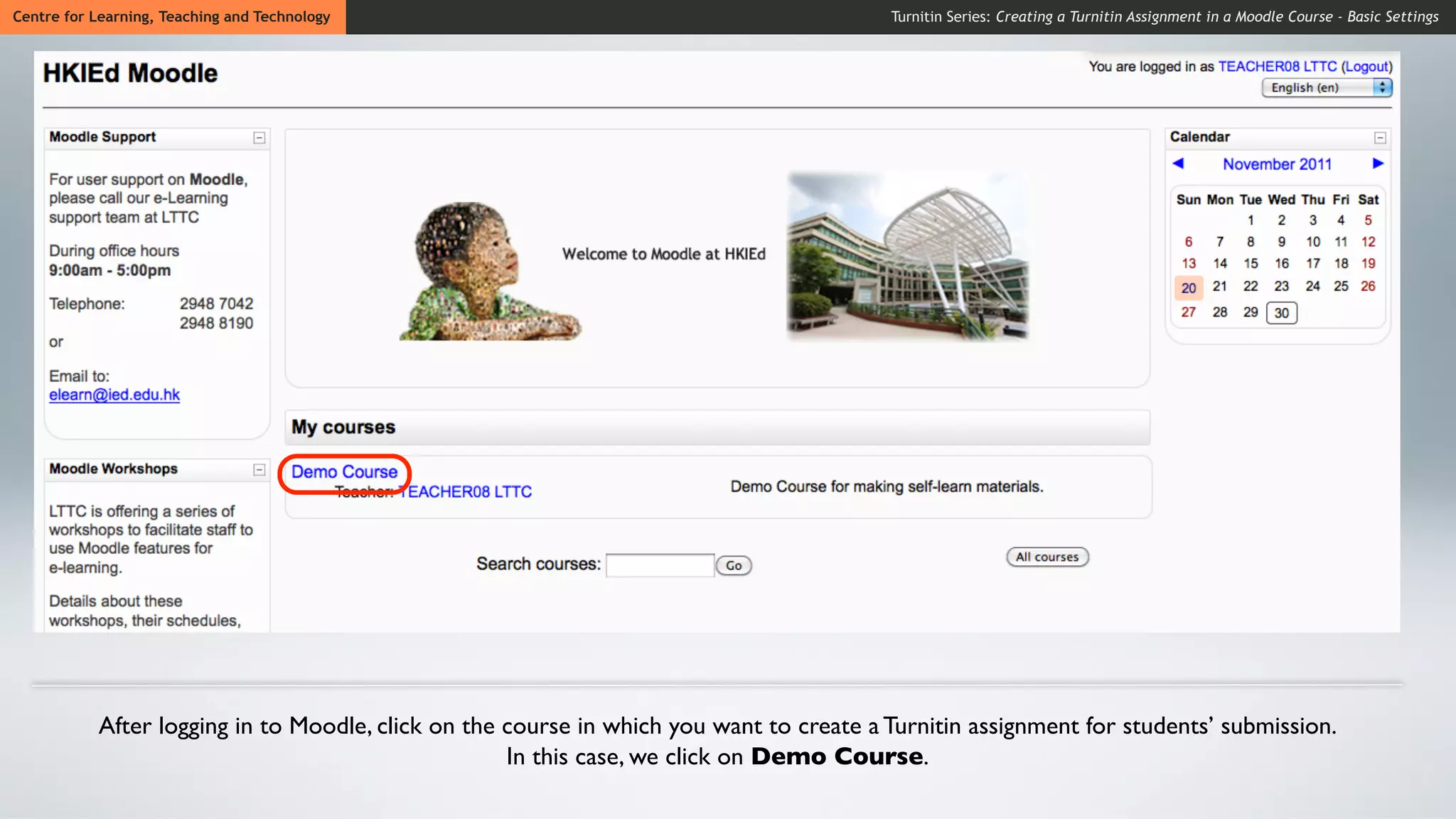1456x819 pixels.
Task: Go to next month in calendar
Action: click(1378, 164)
